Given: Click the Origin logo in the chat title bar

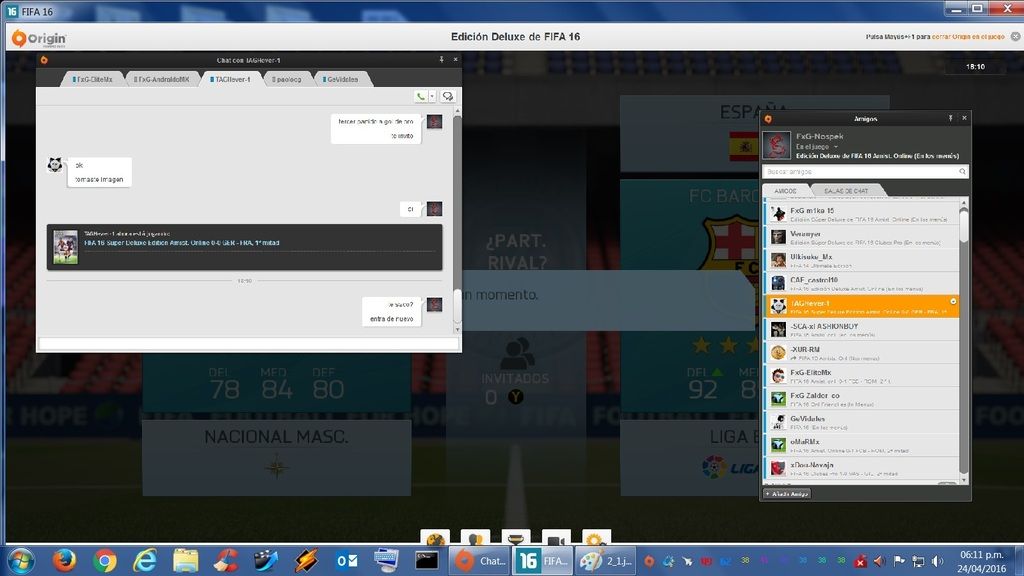Looking at the screenshot, I should pyautogui.click(x=44, y=60).
